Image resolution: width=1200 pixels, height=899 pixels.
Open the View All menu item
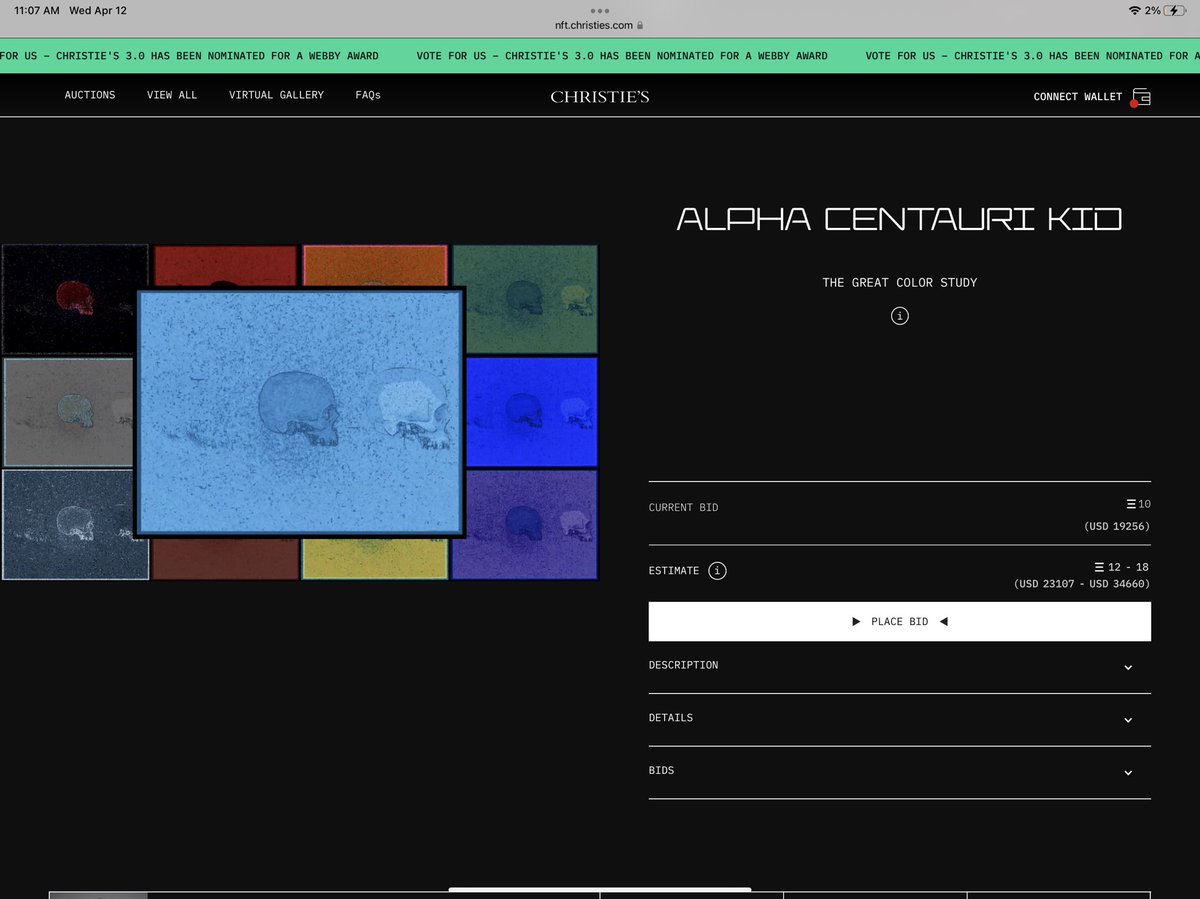(x=172, y=95)
